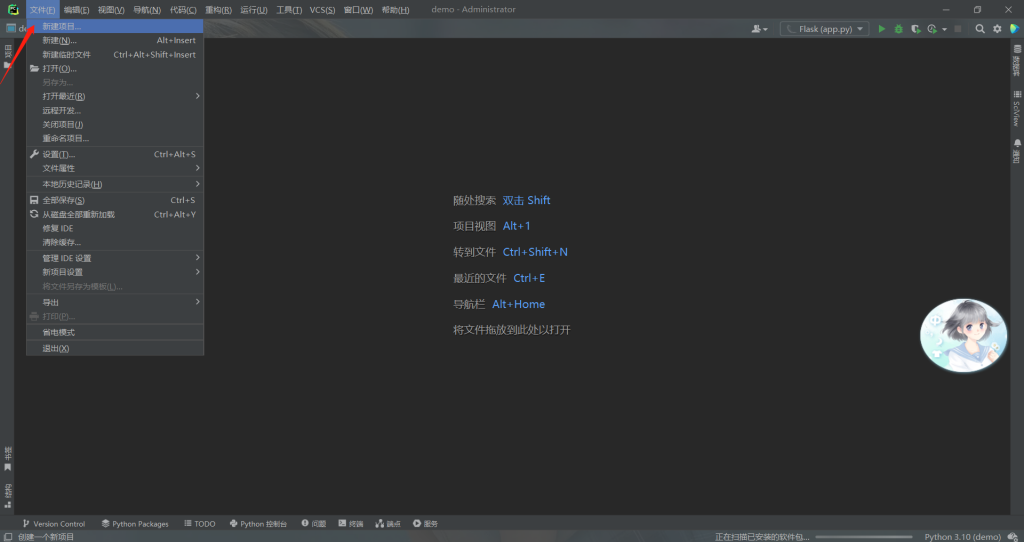Open the Flask (app.py) run configuration dropdown
This screenshot has width=1024, height=542.
coord(824,29)
